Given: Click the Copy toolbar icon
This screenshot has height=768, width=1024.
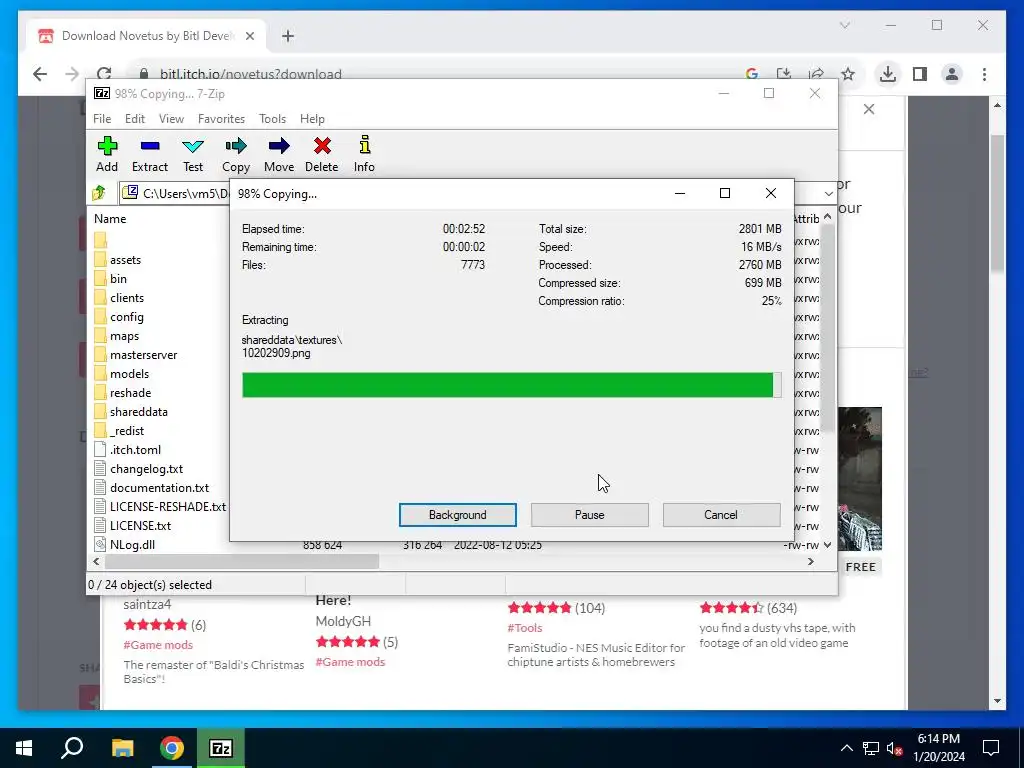Looking at the screenshot, I should coord(236,154).
